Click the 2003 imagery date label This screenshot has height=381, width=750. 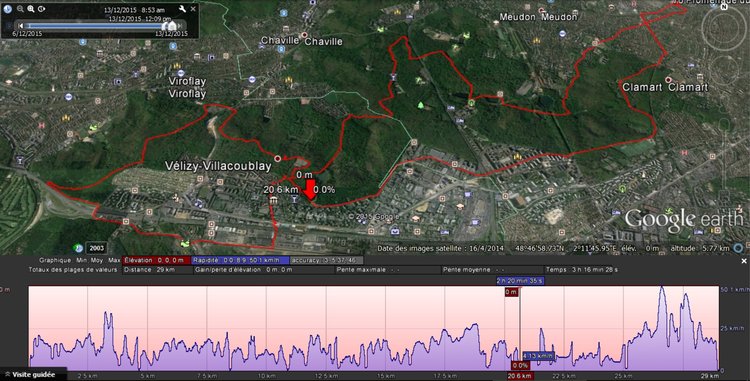click(96, 248)
